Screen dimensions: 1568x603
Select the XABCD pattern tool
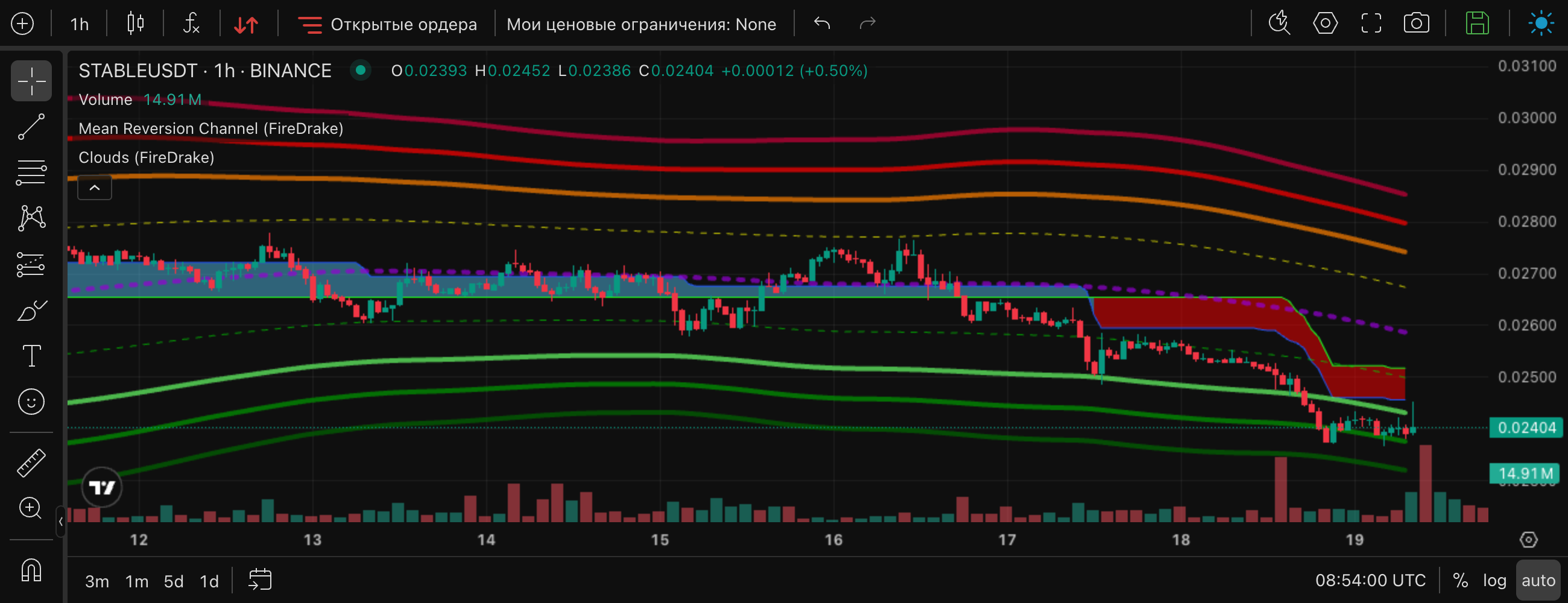click(31, 218)
